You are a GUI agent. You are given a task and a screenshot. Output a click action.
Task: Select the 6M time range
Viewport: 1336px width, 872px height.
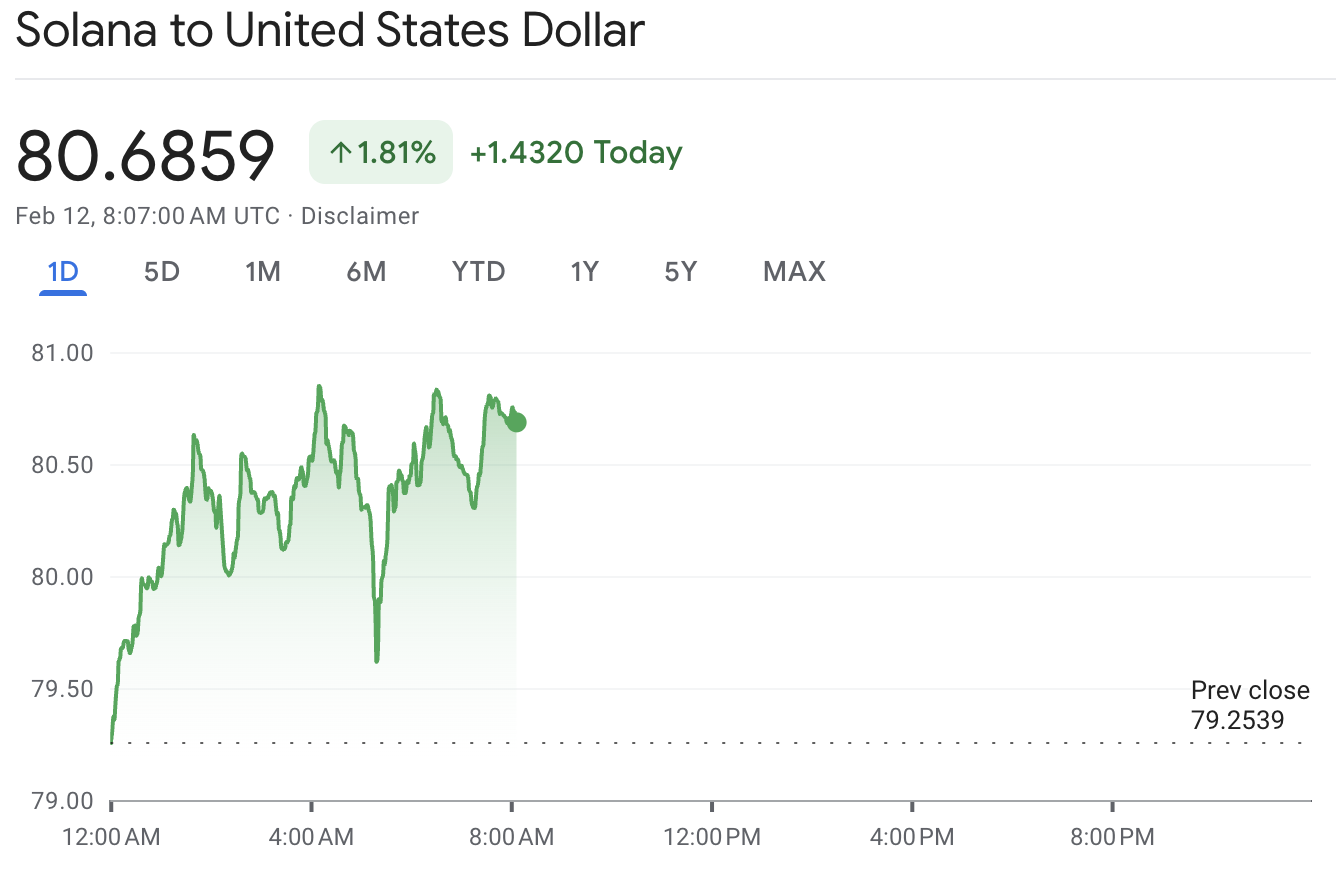coord(366,271)
